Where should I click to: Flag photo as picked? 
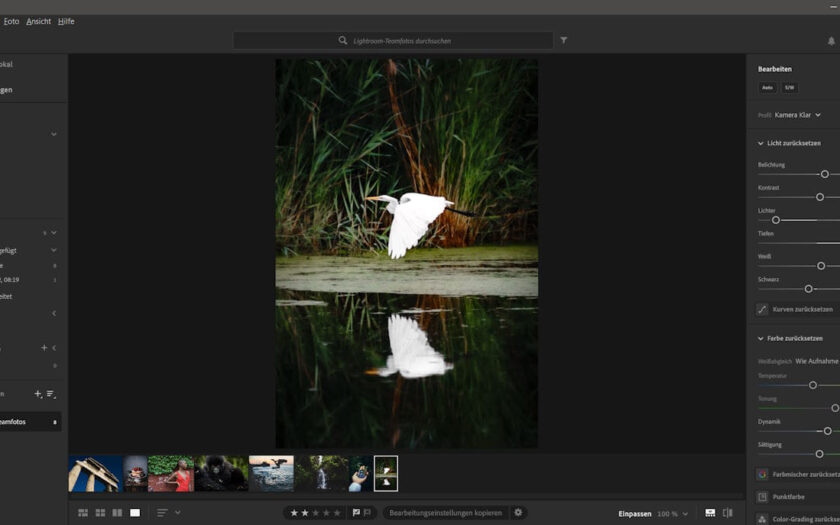pos(356,513)
